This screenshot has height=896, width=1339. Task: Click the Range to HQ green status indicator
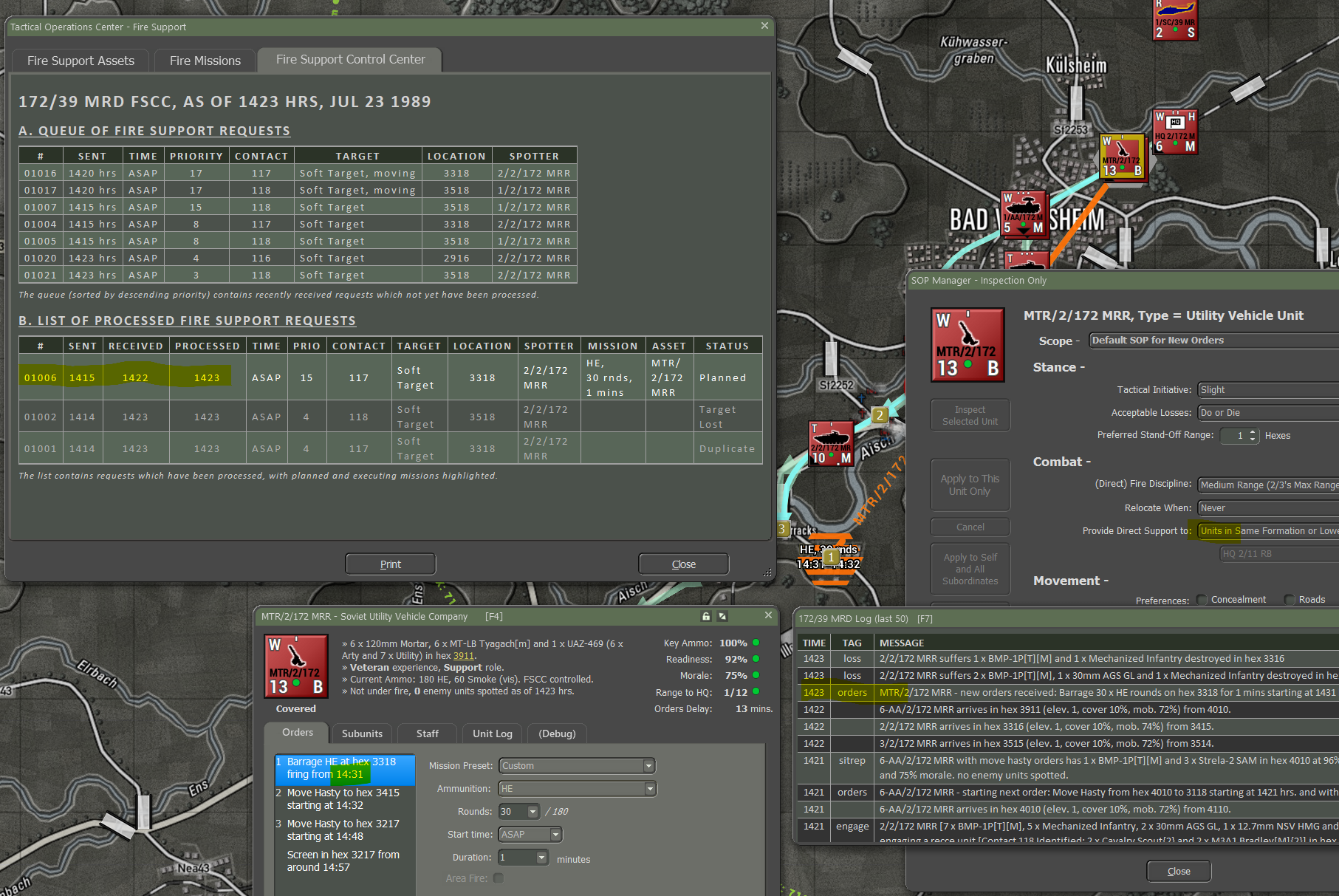tap(756, 692)
